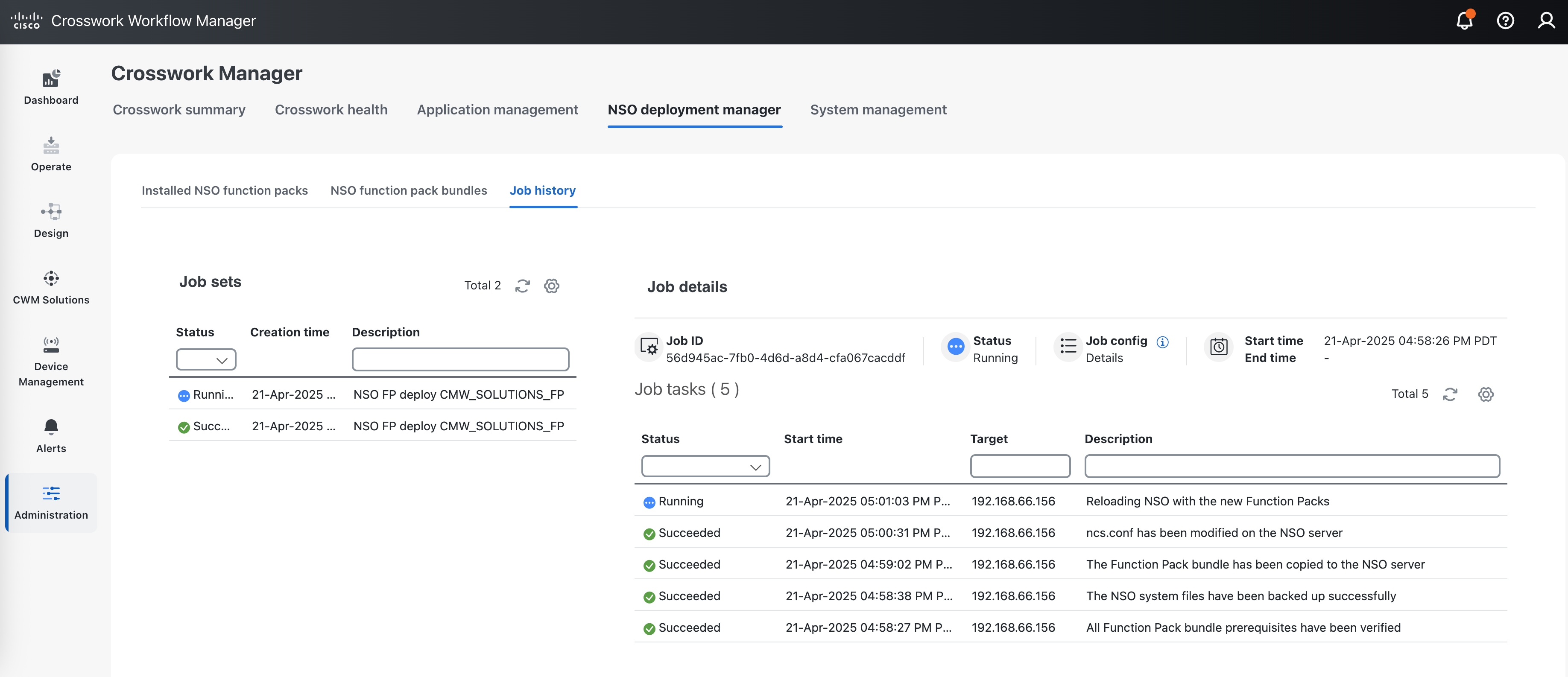
Task: Open Job sets table settings gear
Action: pos(551,286)
